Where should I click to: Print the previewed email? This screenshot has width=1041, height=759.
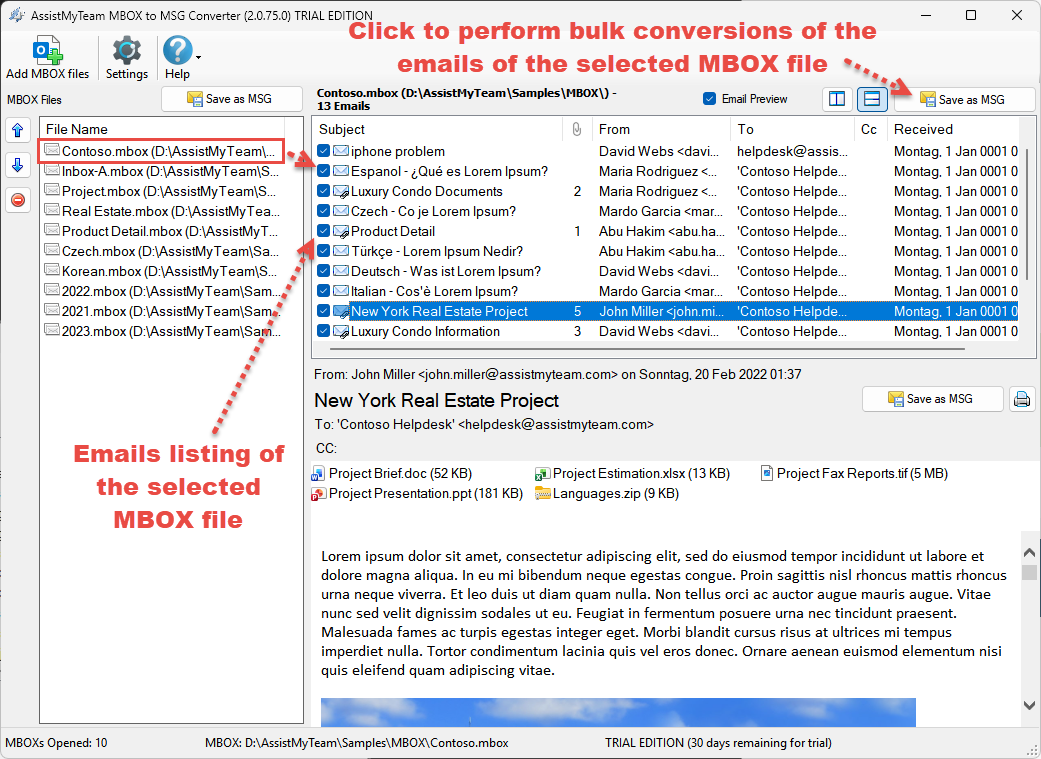tap(1022, 398)
